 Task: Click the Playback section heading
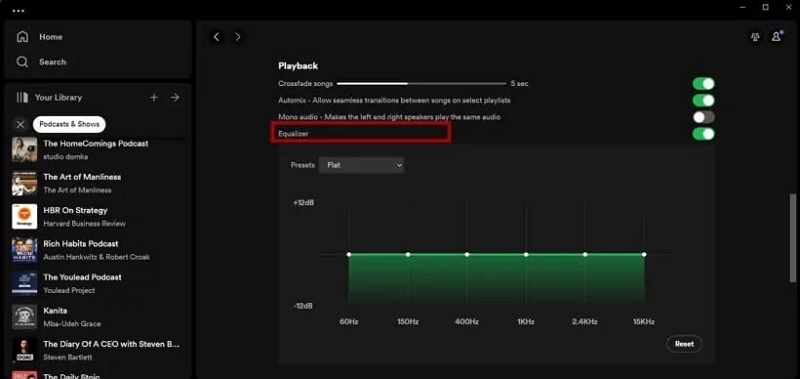tap(298, 66)
